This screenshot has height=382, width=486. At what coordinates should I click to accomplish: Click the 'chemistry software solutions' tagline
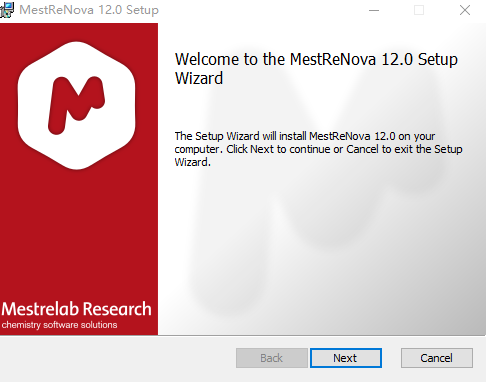(x=59, y=325)
